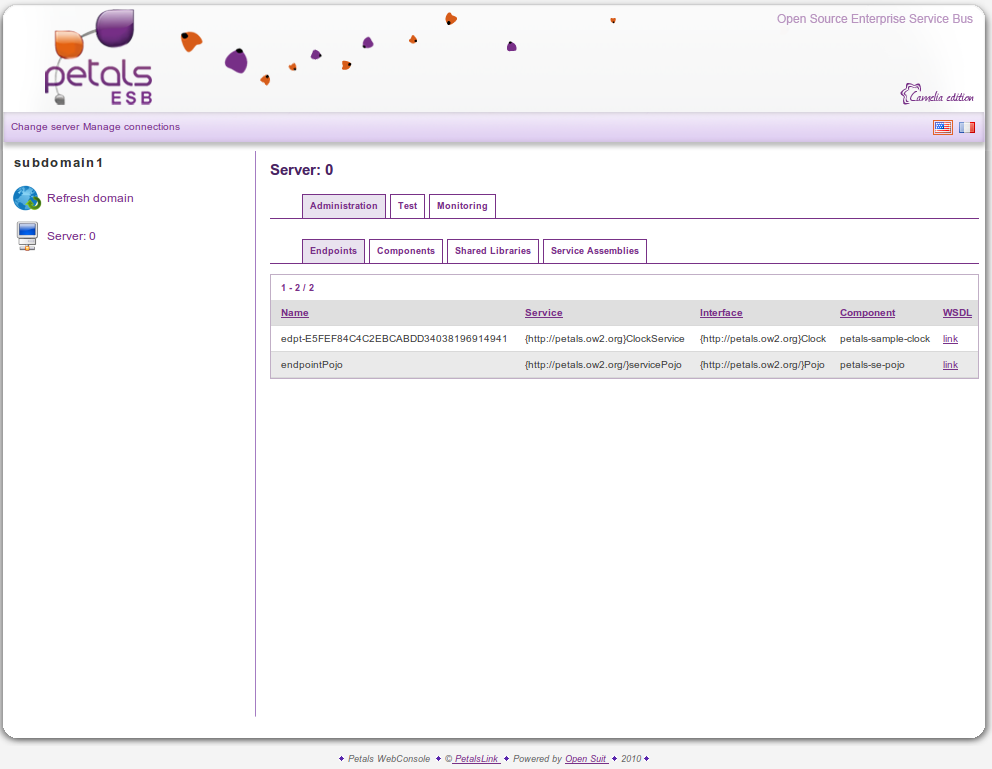Click the Refresh domain globe icon
The width and height of the screenshot is (992, 769).
click(x=27, y=198)
